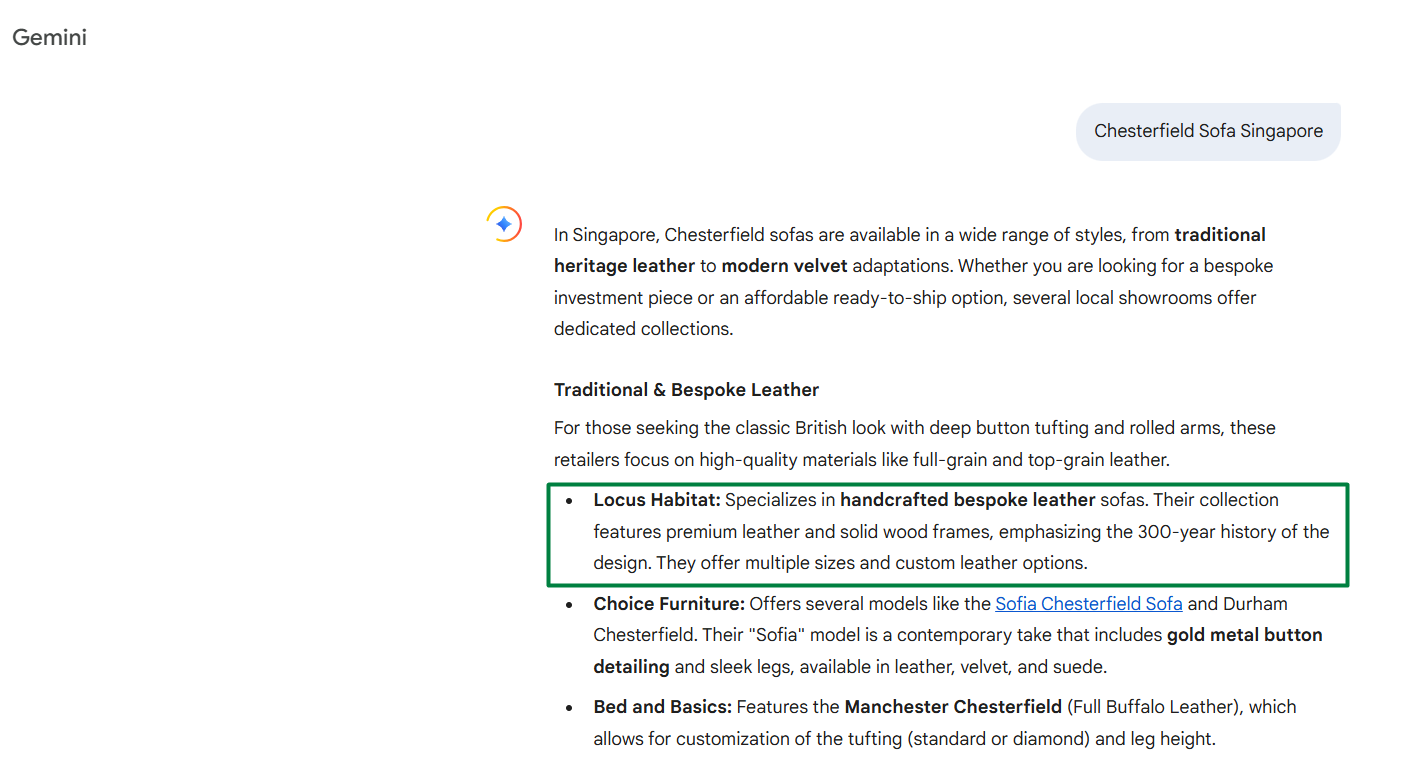The height and width of the screenshot is (760, 1410).
Task: Click the bold 'modern velvet' text
Action: [x=784, y=266]
